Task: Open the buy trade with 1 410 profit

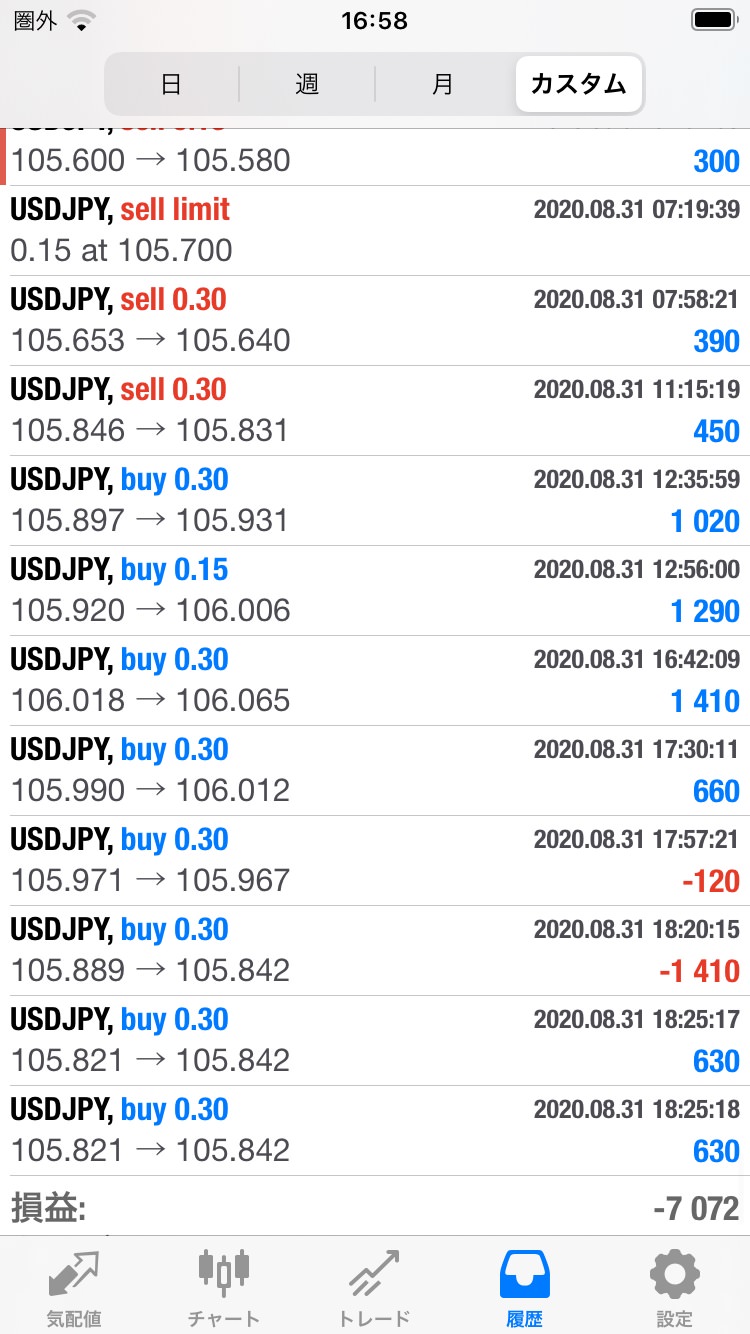Action: (375, 680)
